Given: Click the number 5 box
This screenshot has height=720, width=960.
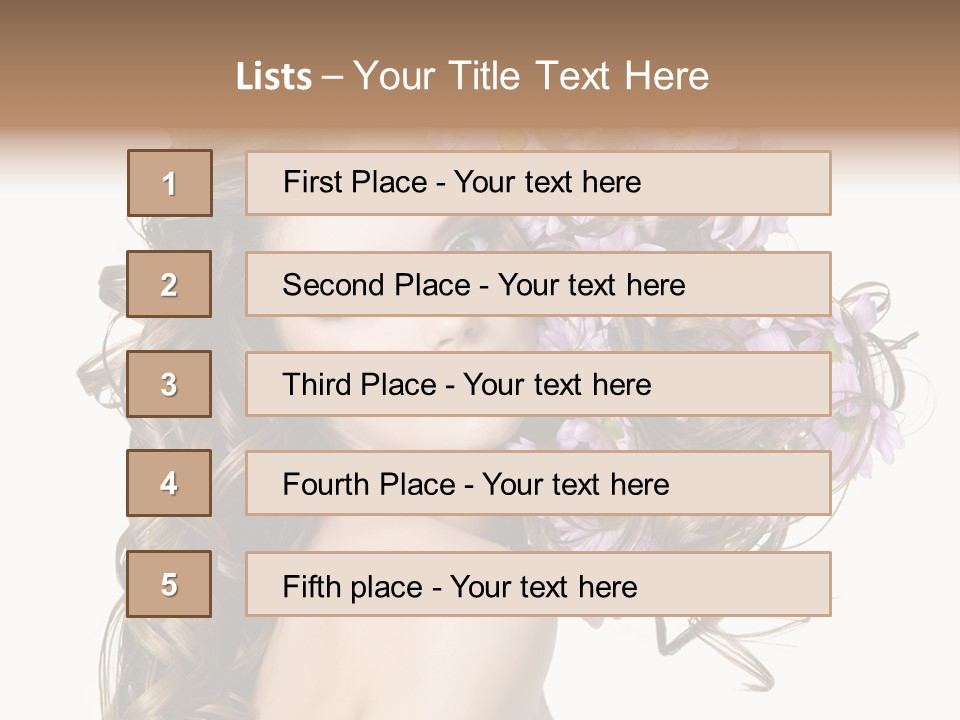Looking at the screenshot, I should pos(169,584).
